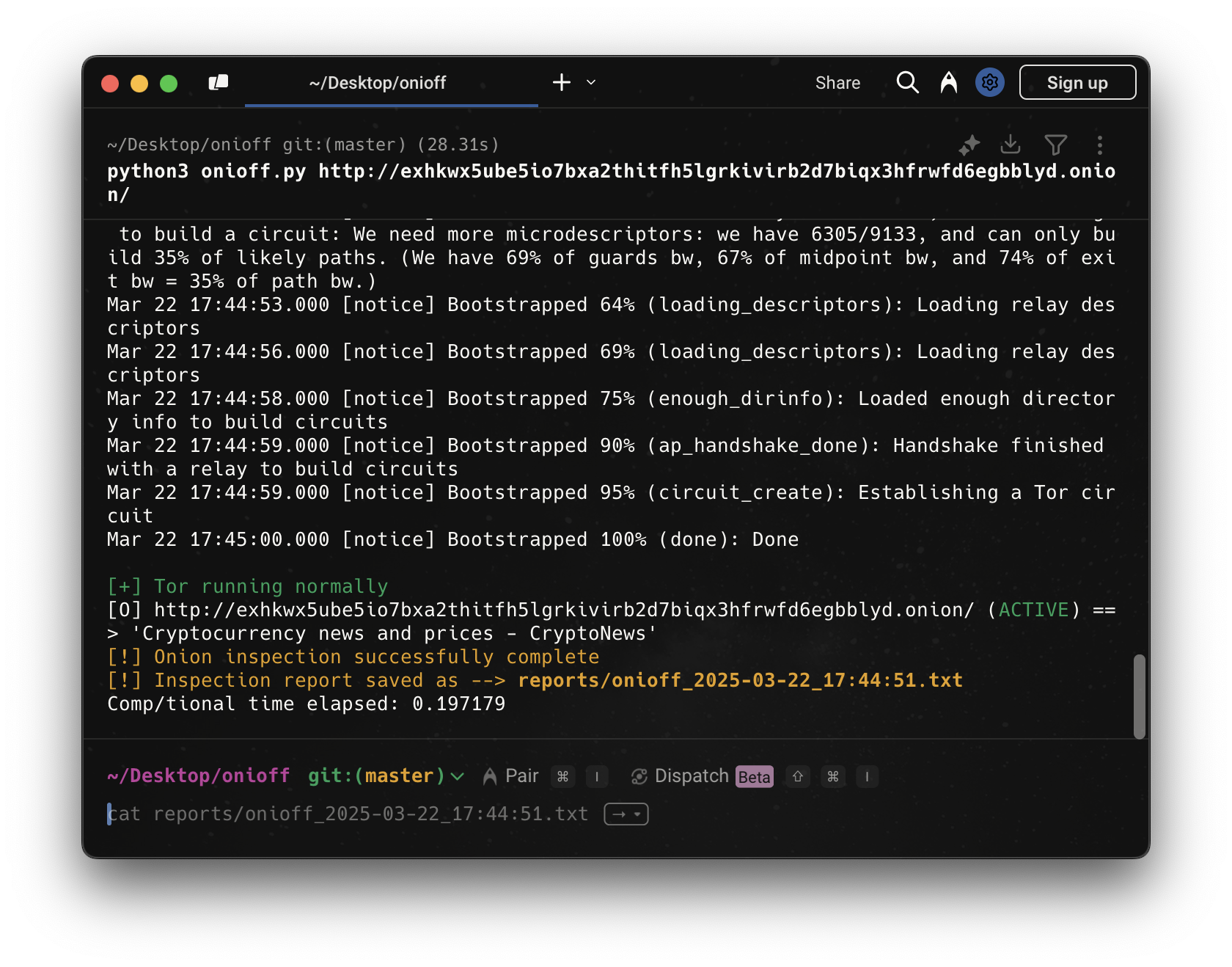Screen dimensions: 1232x967
Task: Toggle Pair mode
Action: pos(511,776)
